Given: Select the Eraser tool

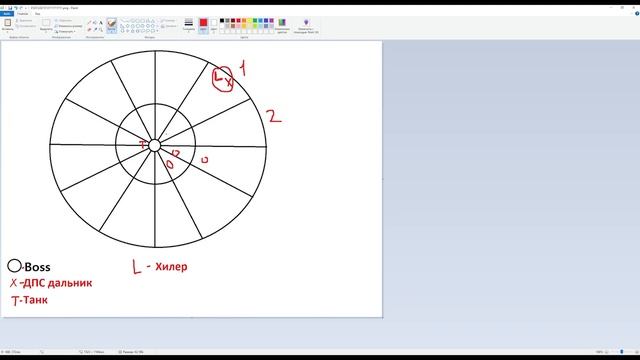Looking at the screenshot, I should (89, 30).
